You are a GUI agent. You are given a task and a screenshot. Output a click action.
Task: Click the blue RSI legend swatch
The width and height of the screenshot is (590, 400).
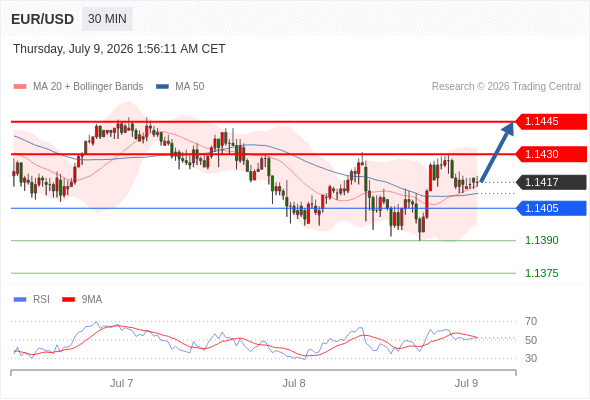(20, 300)
